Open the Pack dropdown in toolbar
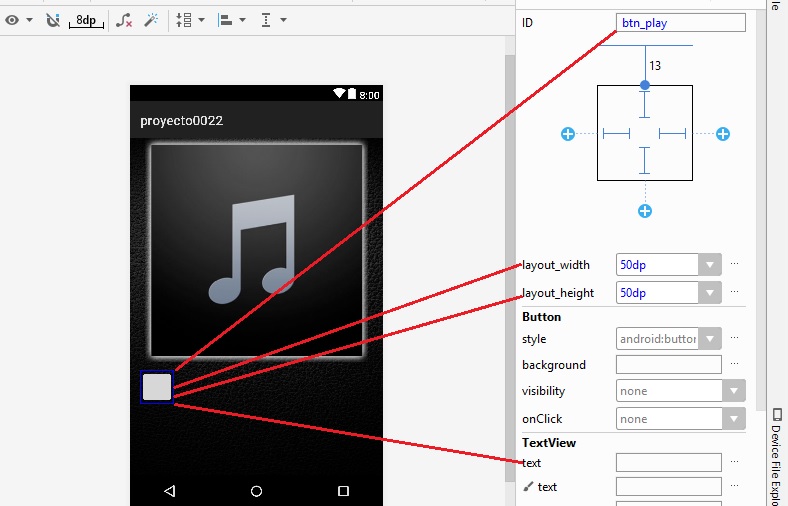This screenshot has height=506, width=788. pyautogui.click(x=189, y=20)
